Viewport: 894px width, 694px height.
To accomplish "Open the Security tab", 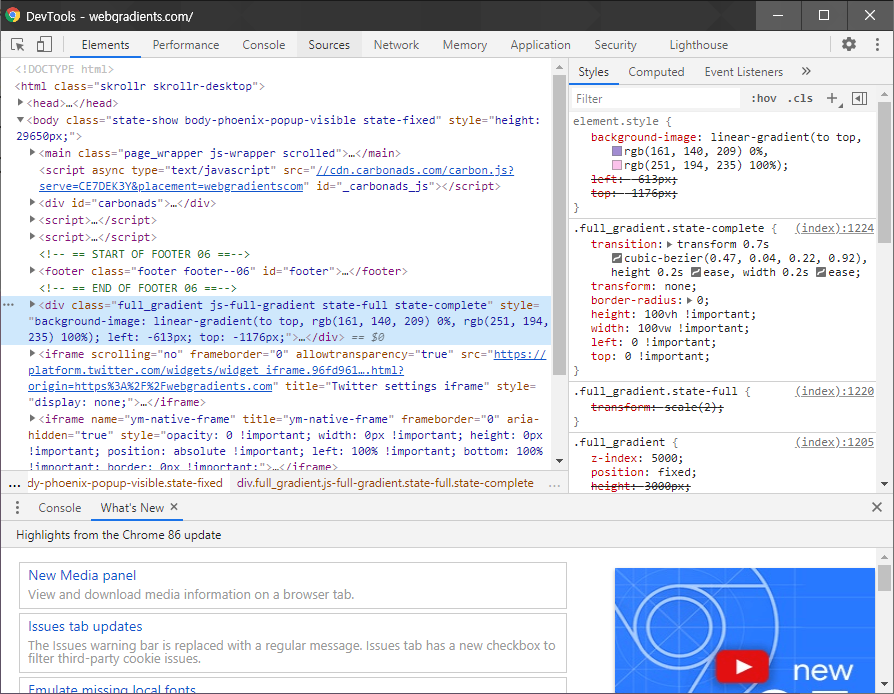I will (x=615, y=44).
